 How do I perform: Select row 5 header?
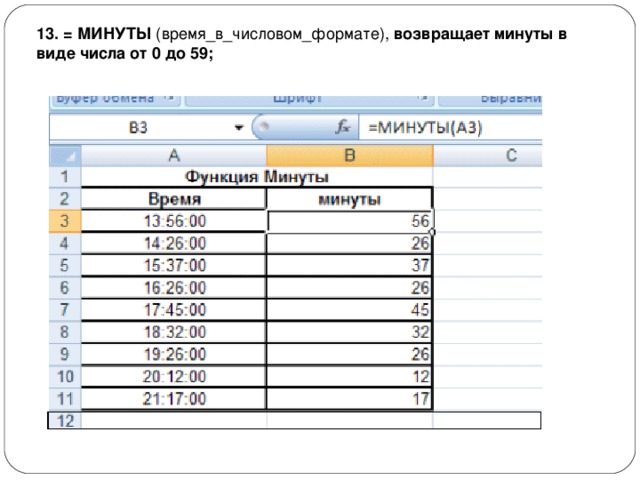pos(65,265)
